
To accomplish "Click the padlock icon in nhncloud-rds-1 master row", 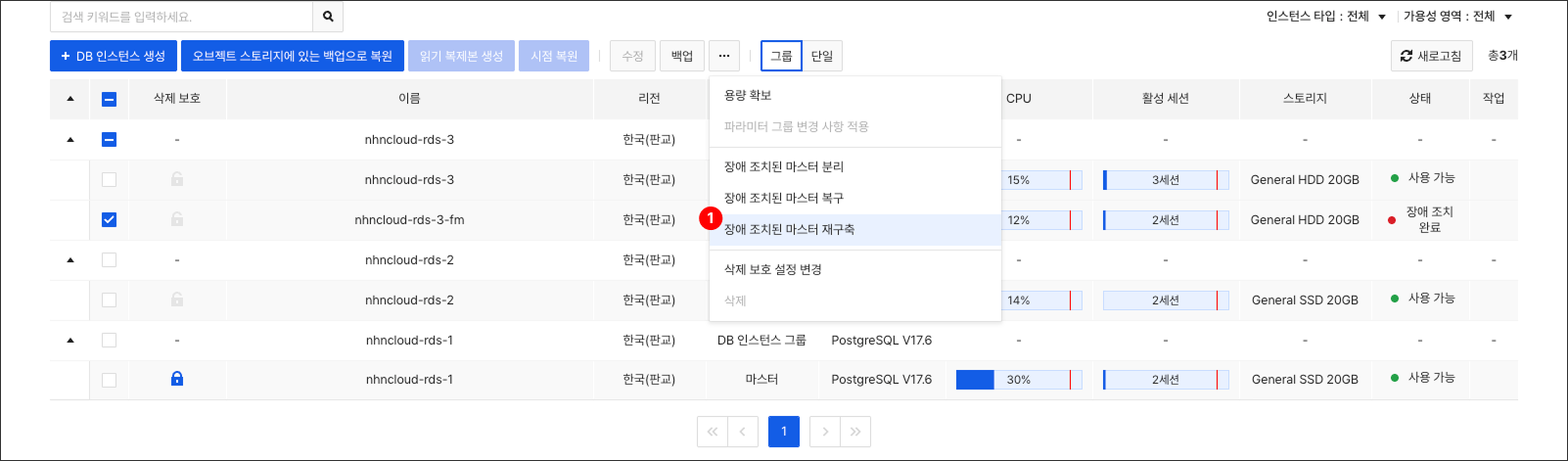I will pos(177,379).
